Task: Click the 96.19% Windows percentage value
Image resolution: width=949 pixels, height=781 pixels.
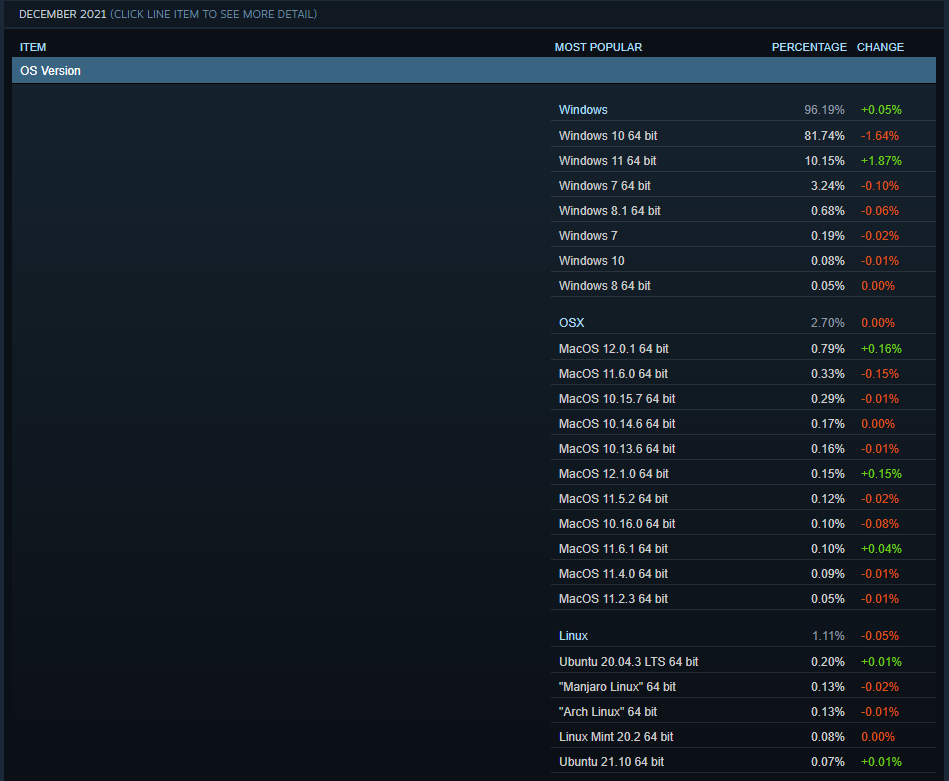Action: click(x=824, y=110)
